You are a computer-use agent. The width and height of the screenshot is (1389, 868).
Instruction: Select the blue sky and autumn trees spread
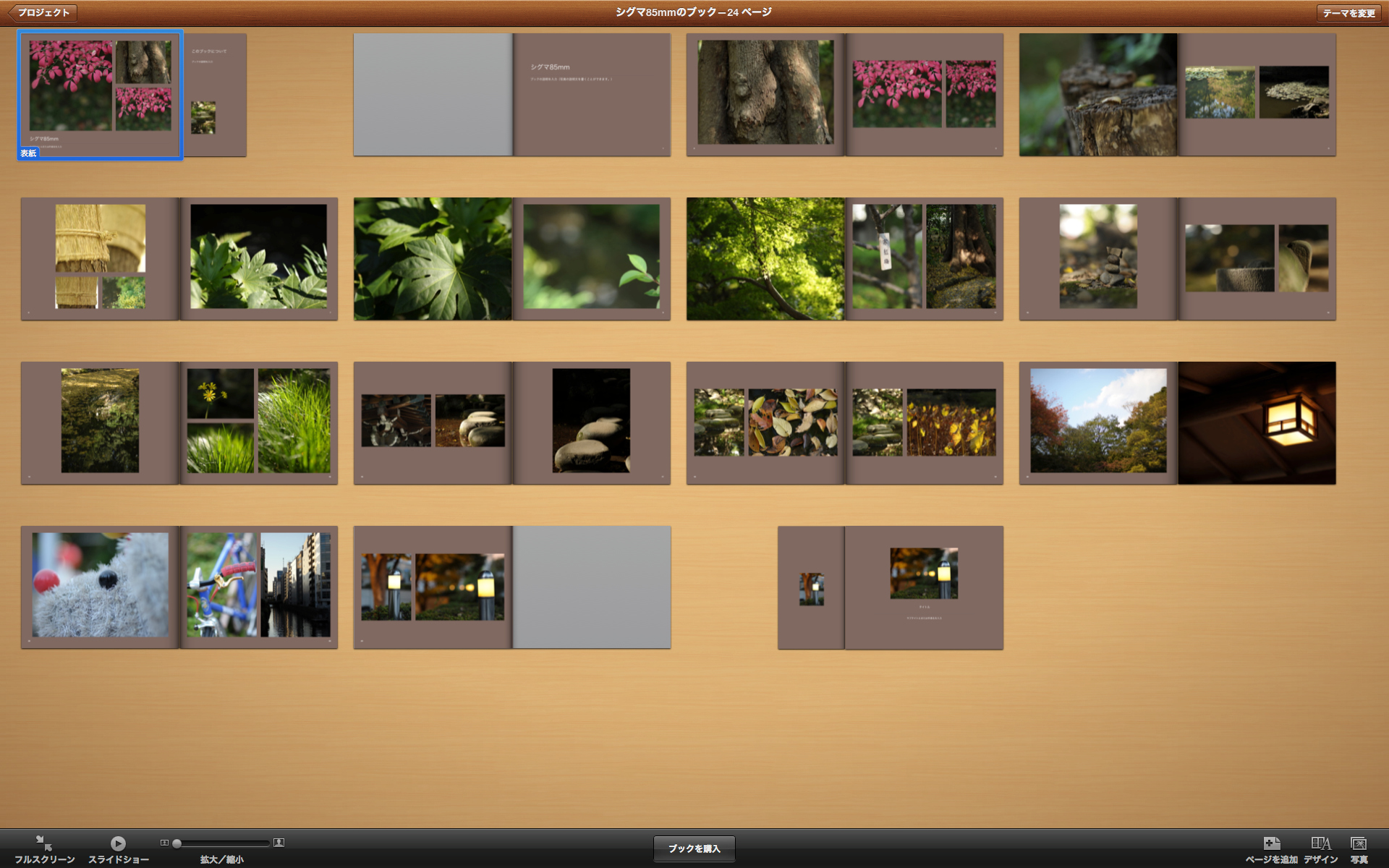coord(1097,422)
